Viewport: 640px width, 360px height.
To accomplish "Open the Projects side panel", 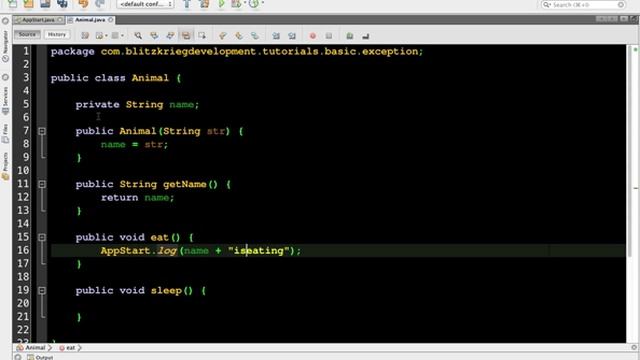I will [5, 165].
